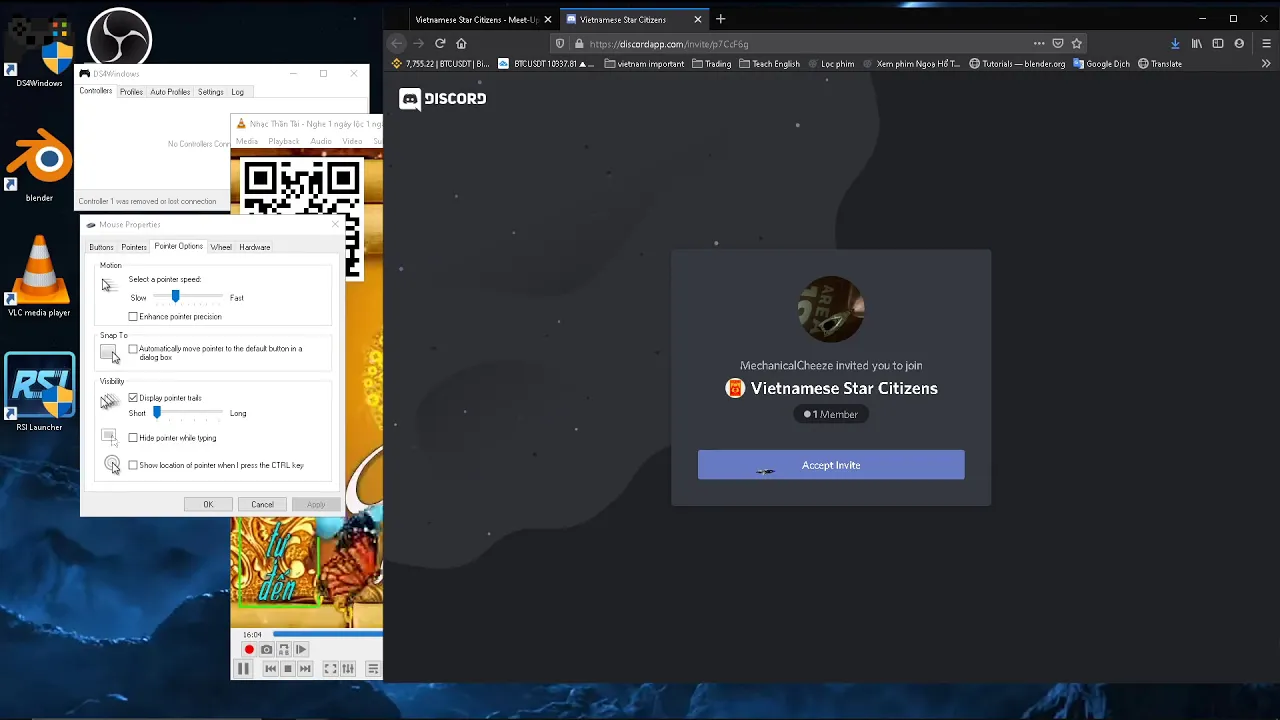1280x720 pixels.
Task: Open Google Dich bookmark
Action: point(1101,64)
